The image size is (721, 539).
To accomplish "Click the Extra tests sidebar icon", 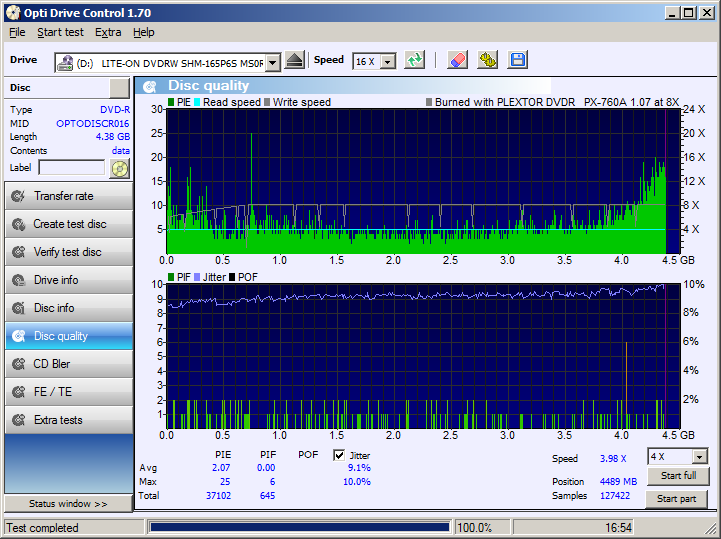I will pos(18,420).
